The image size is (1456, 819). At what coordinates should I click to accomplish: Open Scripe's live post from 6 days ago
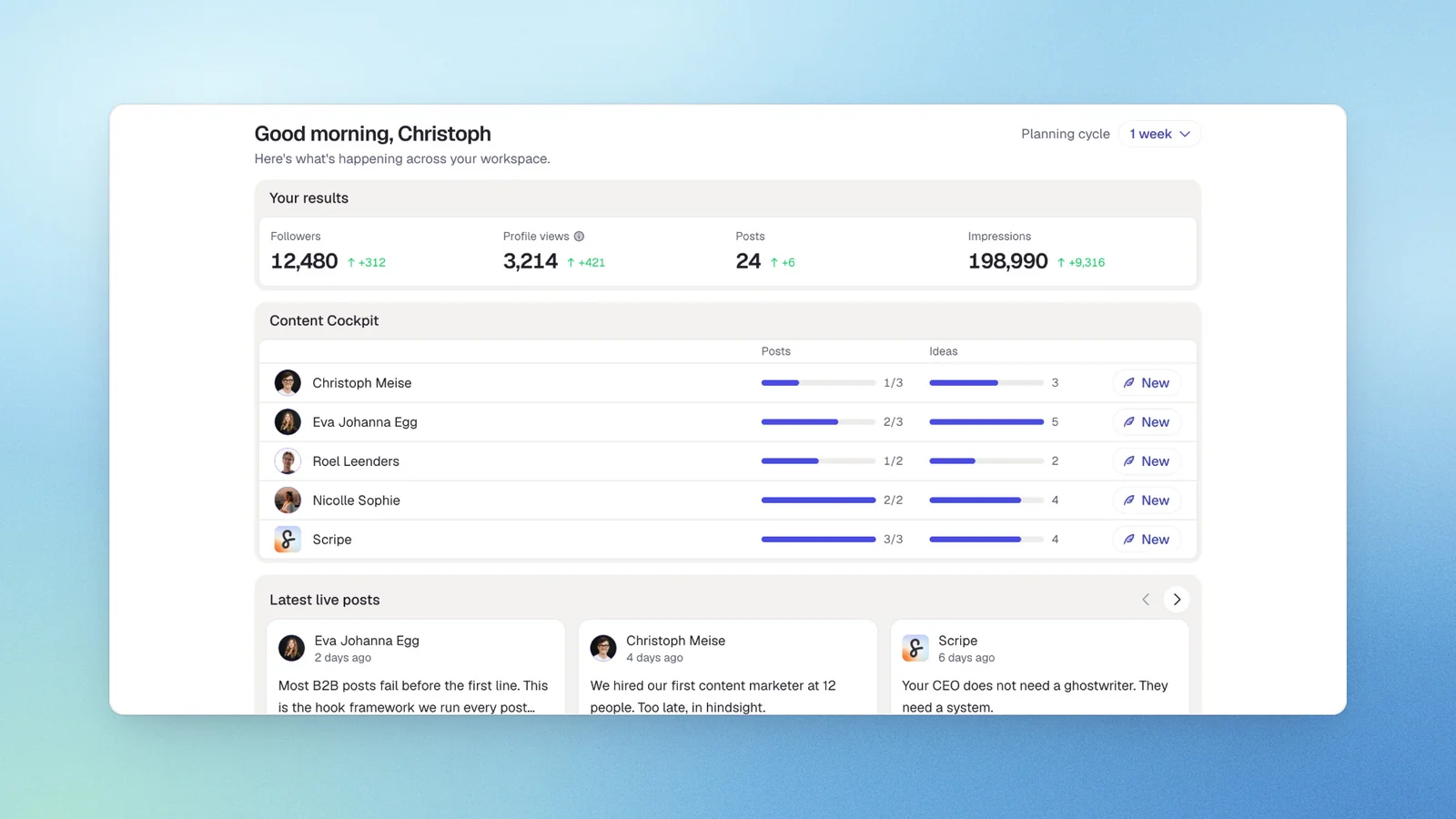[1039, 668]
